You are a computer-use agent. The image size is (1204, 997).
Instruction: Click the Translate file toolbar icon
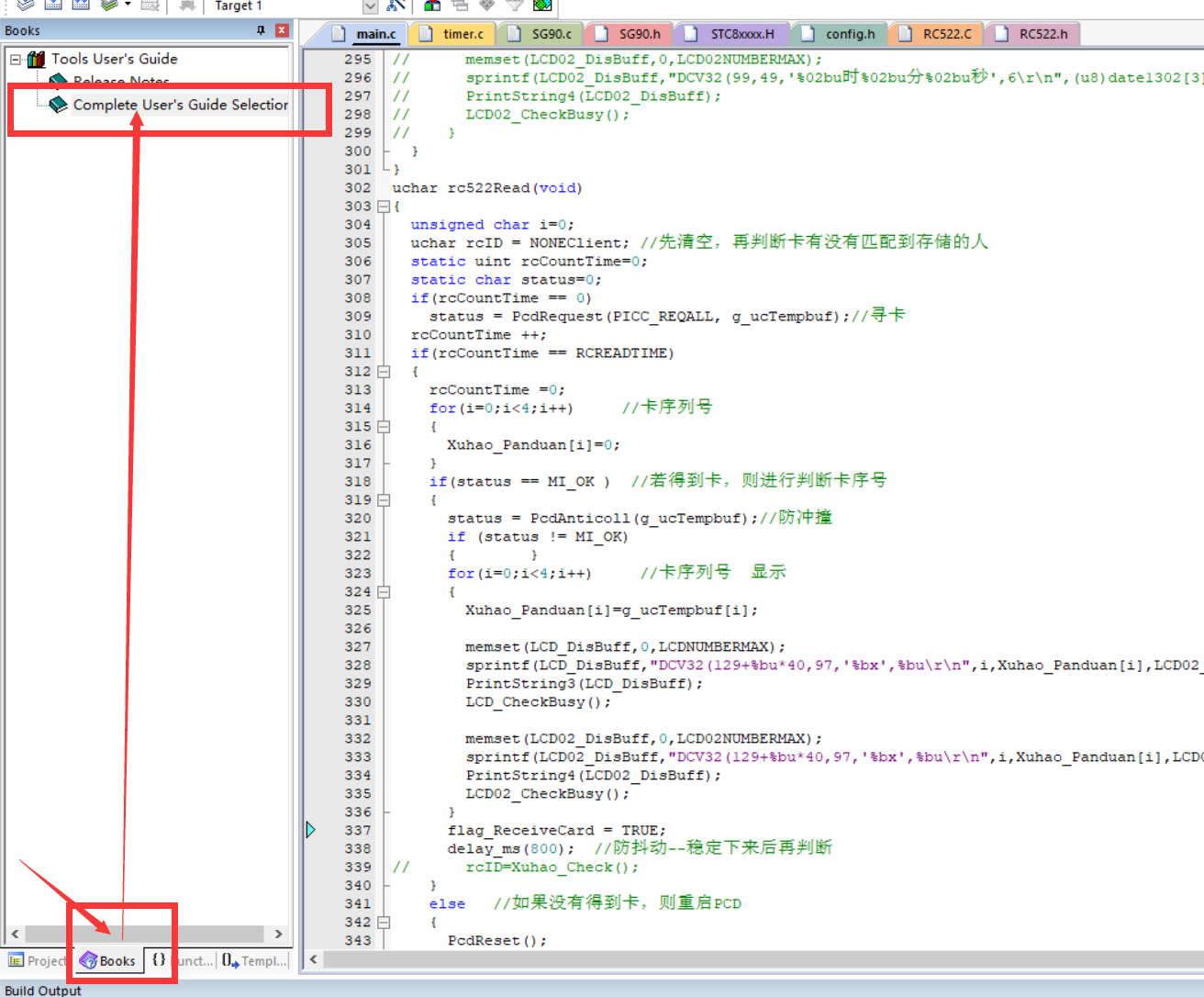coord(26,6)
